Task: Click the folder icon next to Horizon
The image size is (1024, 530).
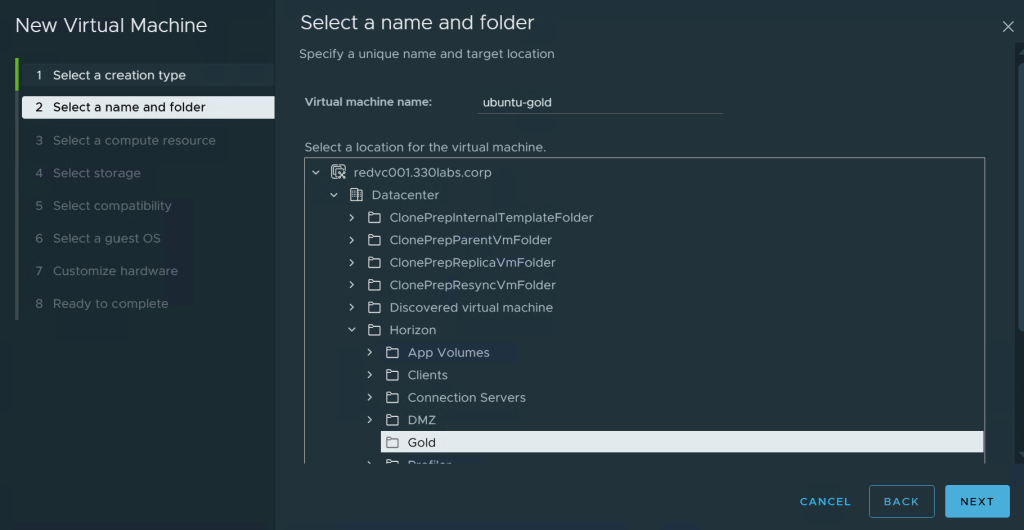Action: [x=374, y=330]
